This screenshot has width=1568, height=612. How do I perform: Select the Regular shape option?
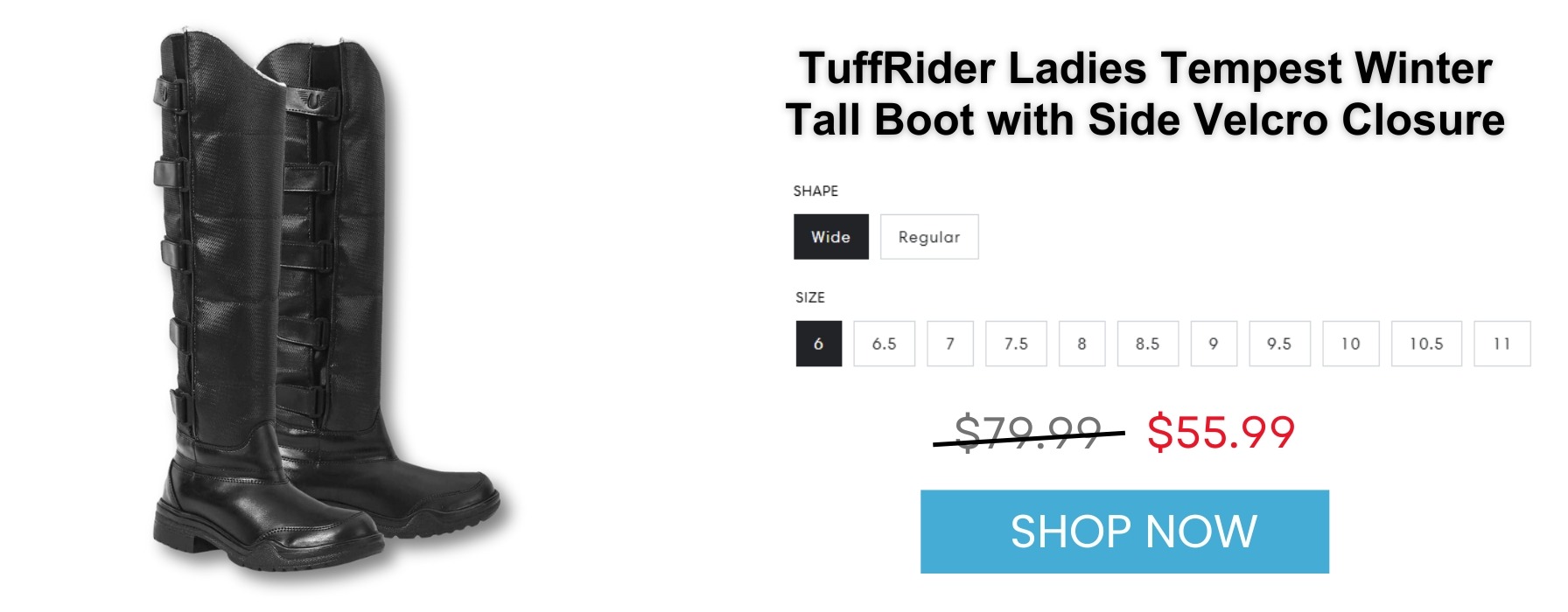tap(929, 237)
